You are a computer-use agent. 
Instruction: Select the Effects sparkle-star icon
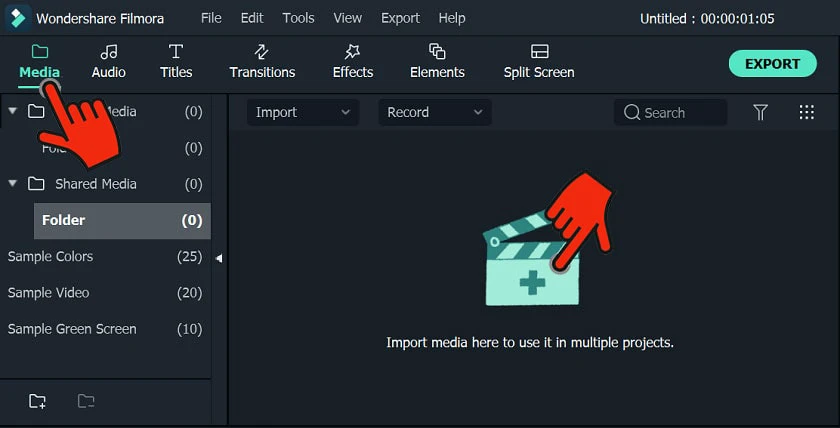[x=352, y=52]
